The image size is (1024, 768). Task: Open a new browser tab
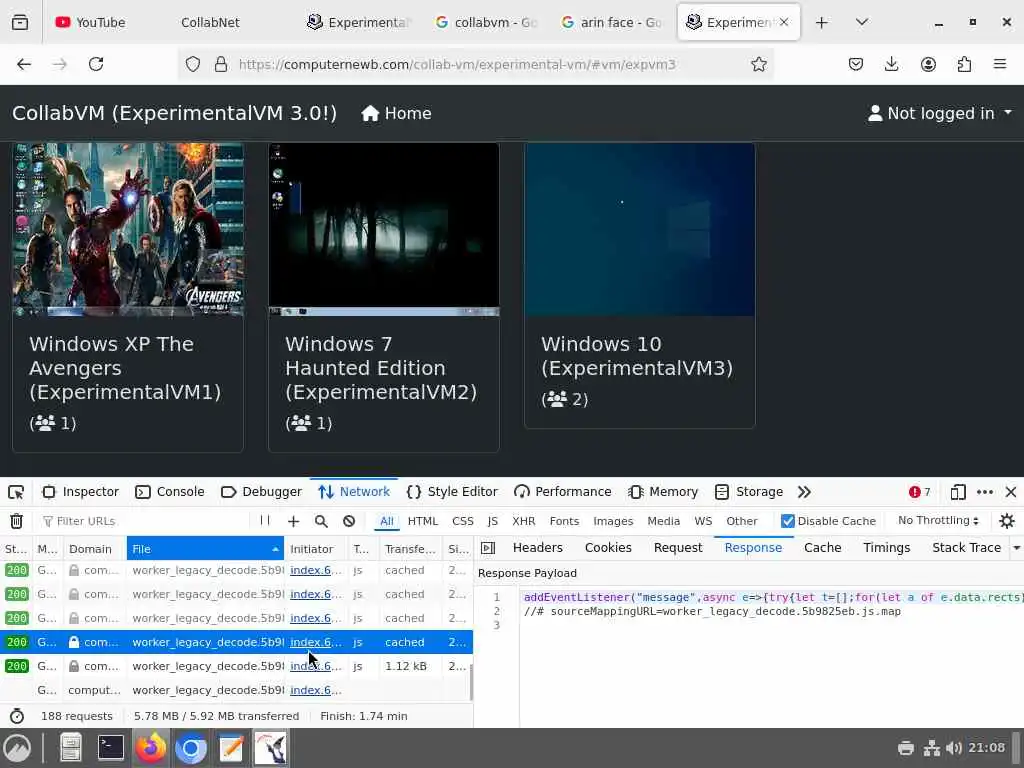coord(822,22)
